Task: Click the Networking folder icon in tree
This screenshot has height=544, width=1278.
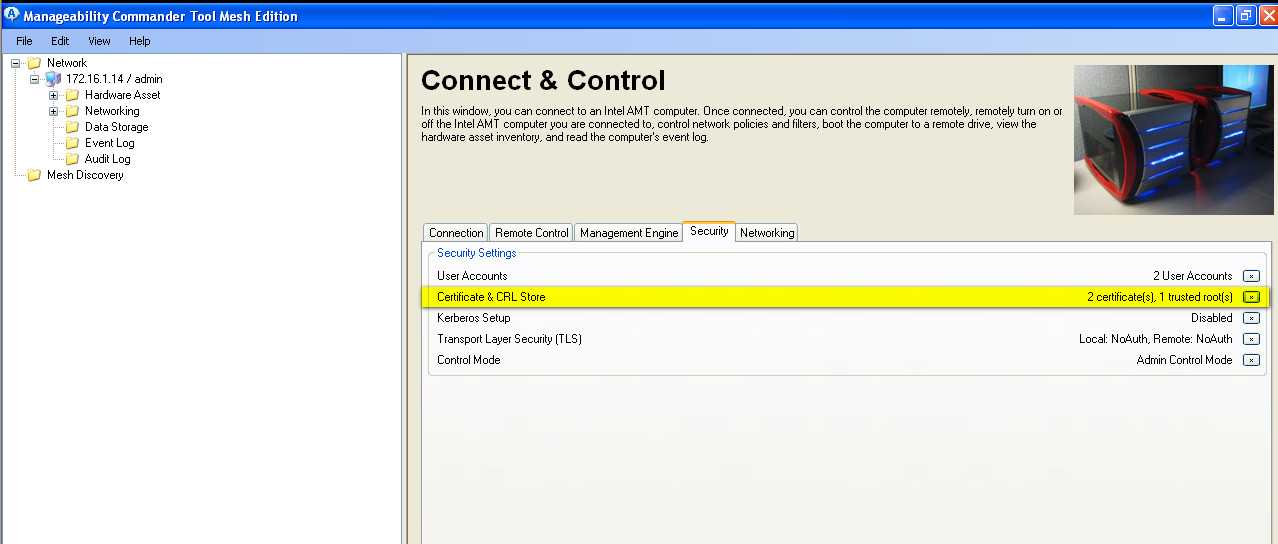Action: [x=72, y=111]
